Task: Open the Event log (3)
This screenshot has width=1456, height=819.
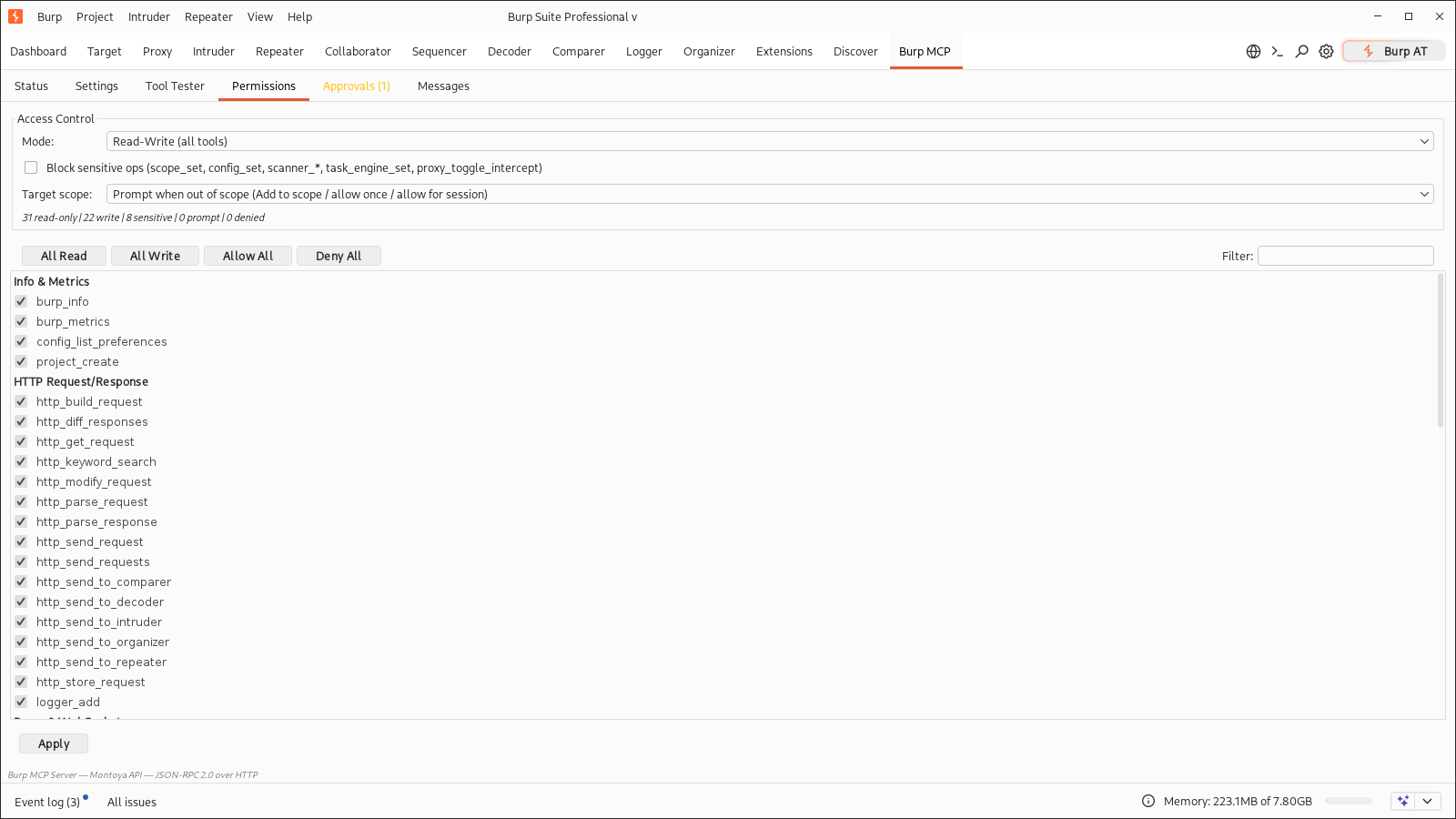Action: pyautogui.click(x=47, y=802)
